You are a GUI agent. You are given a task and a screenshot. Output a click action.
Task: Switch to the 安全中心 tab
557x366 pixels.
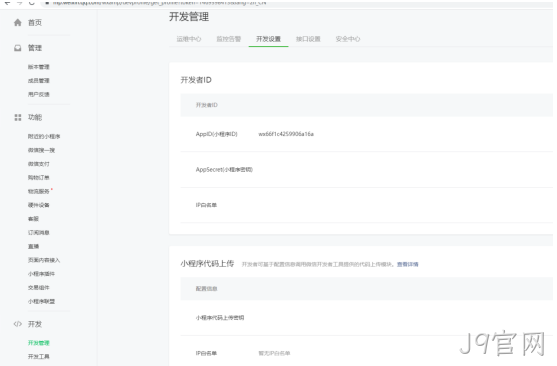coord(348,39)
